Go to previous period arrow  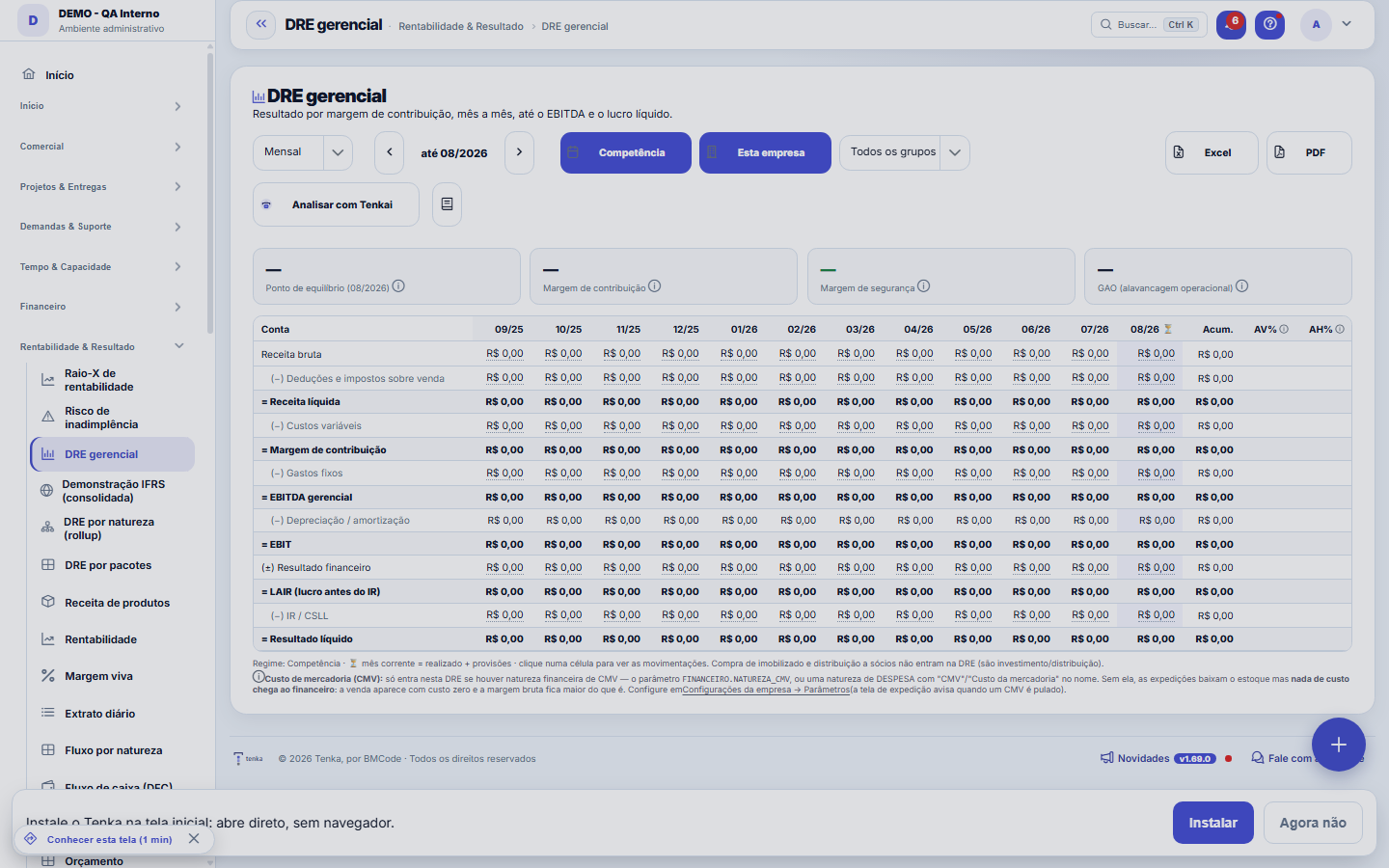[390, 152]
